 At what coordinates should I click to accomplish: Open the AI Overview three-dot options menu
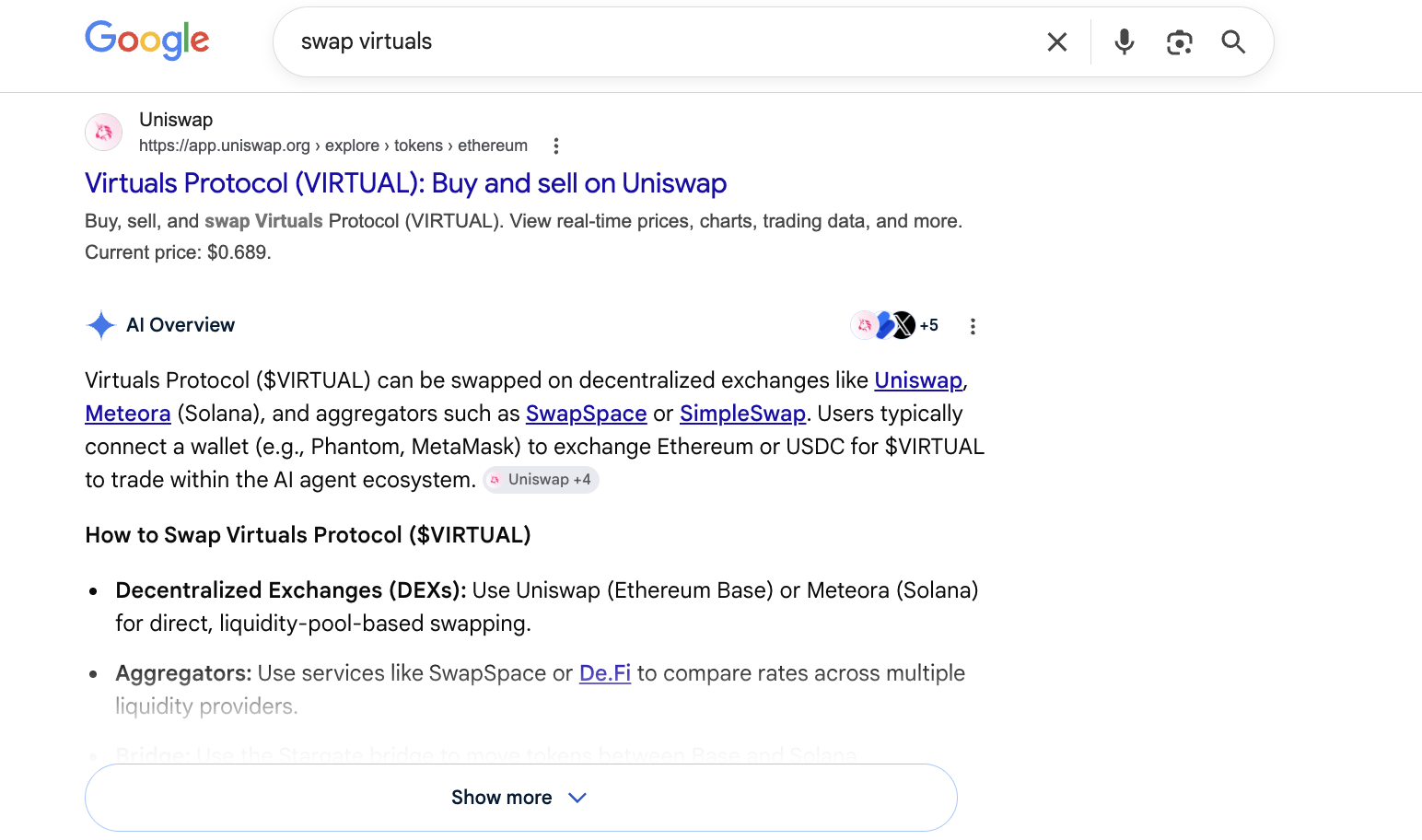click(x=973, y=326)
